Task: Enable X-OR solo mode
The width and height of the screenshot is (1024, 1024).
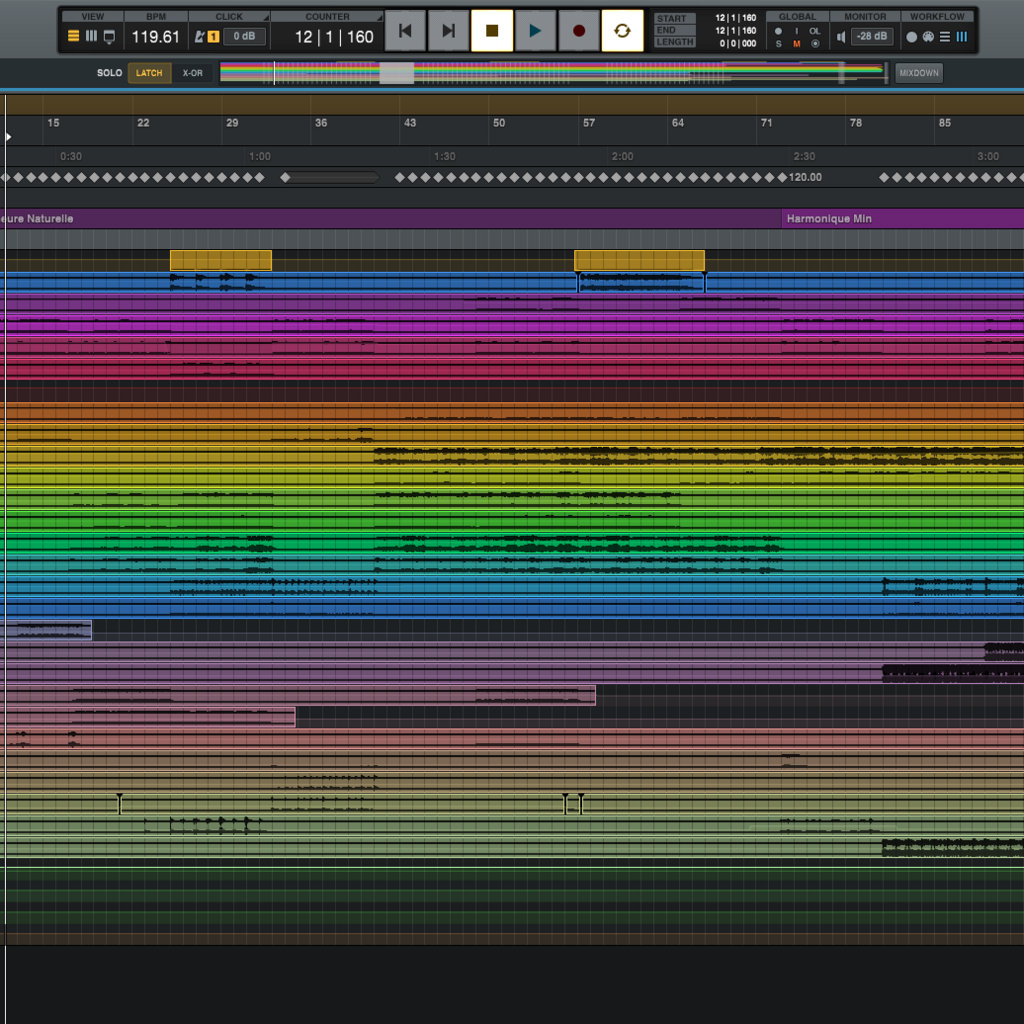Action: pyautogui.click(x=192, y=73)
